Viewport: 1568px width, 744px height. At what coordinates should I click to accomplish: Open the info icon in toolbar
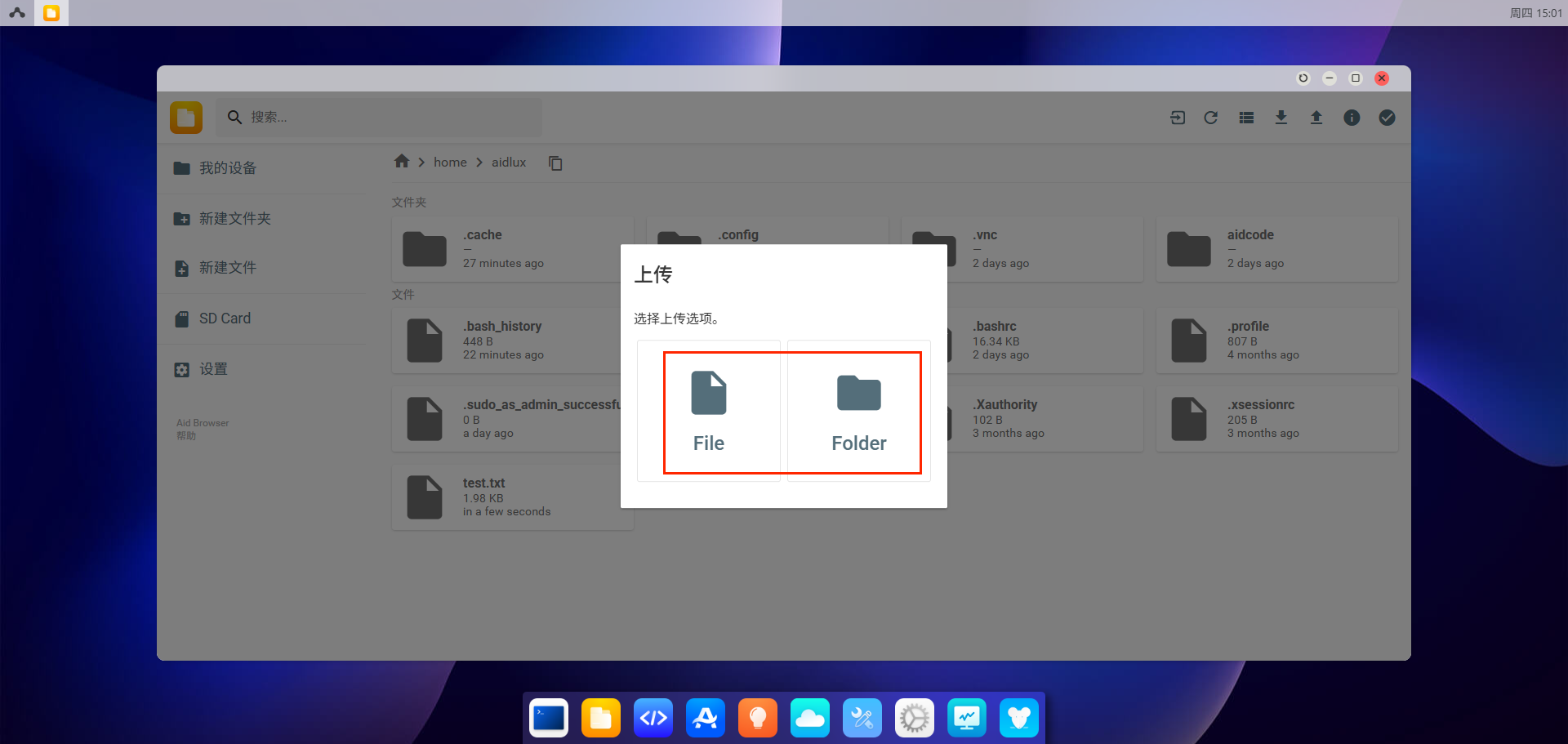point(1352,118)
